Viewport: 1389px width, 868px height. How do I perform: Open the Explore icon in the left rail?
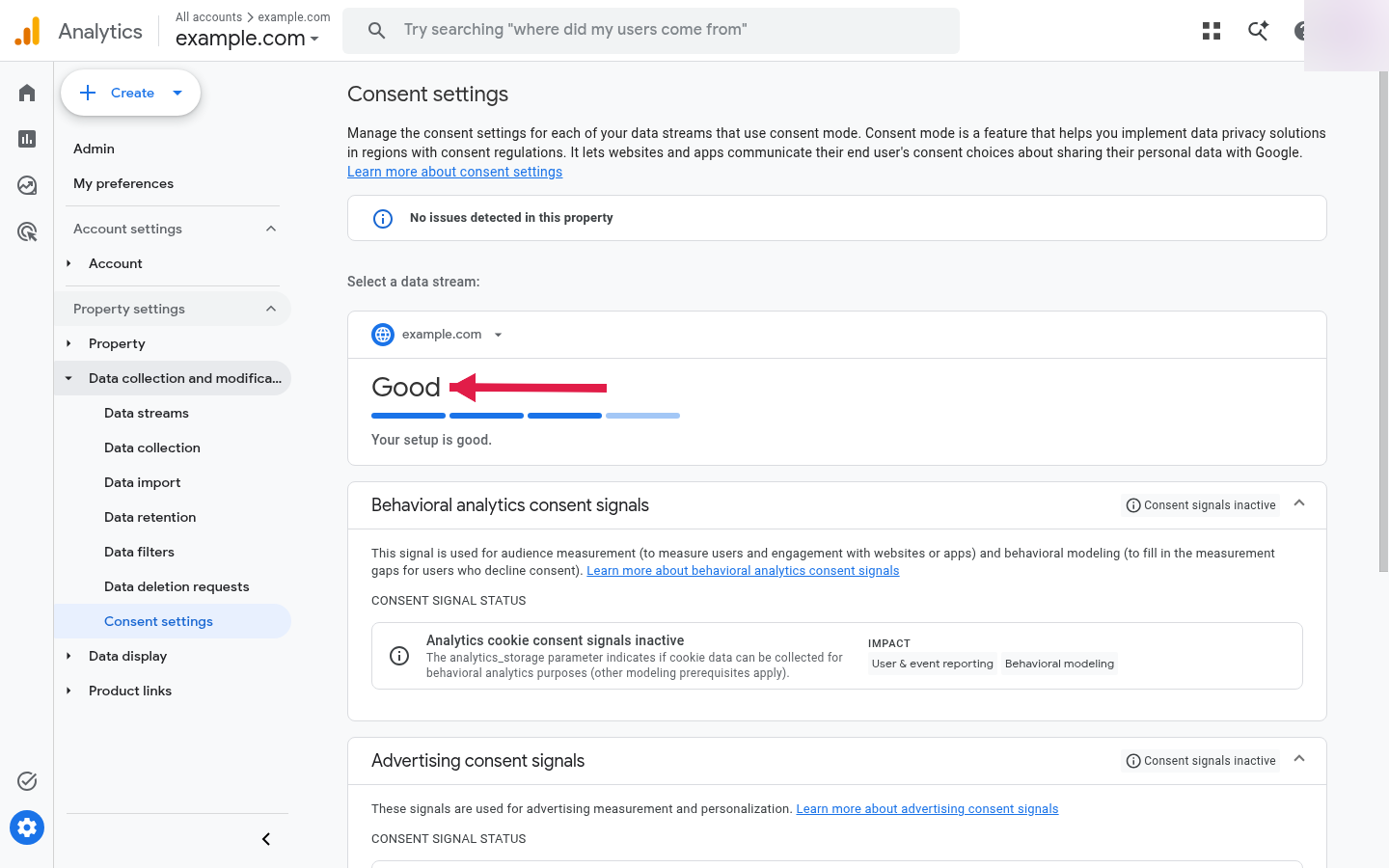click(27, 185)
